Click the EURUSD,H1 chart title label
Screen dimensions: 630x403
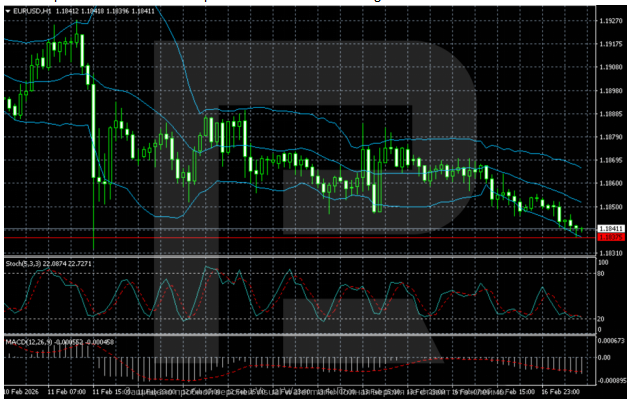click(x=24, y=11)
